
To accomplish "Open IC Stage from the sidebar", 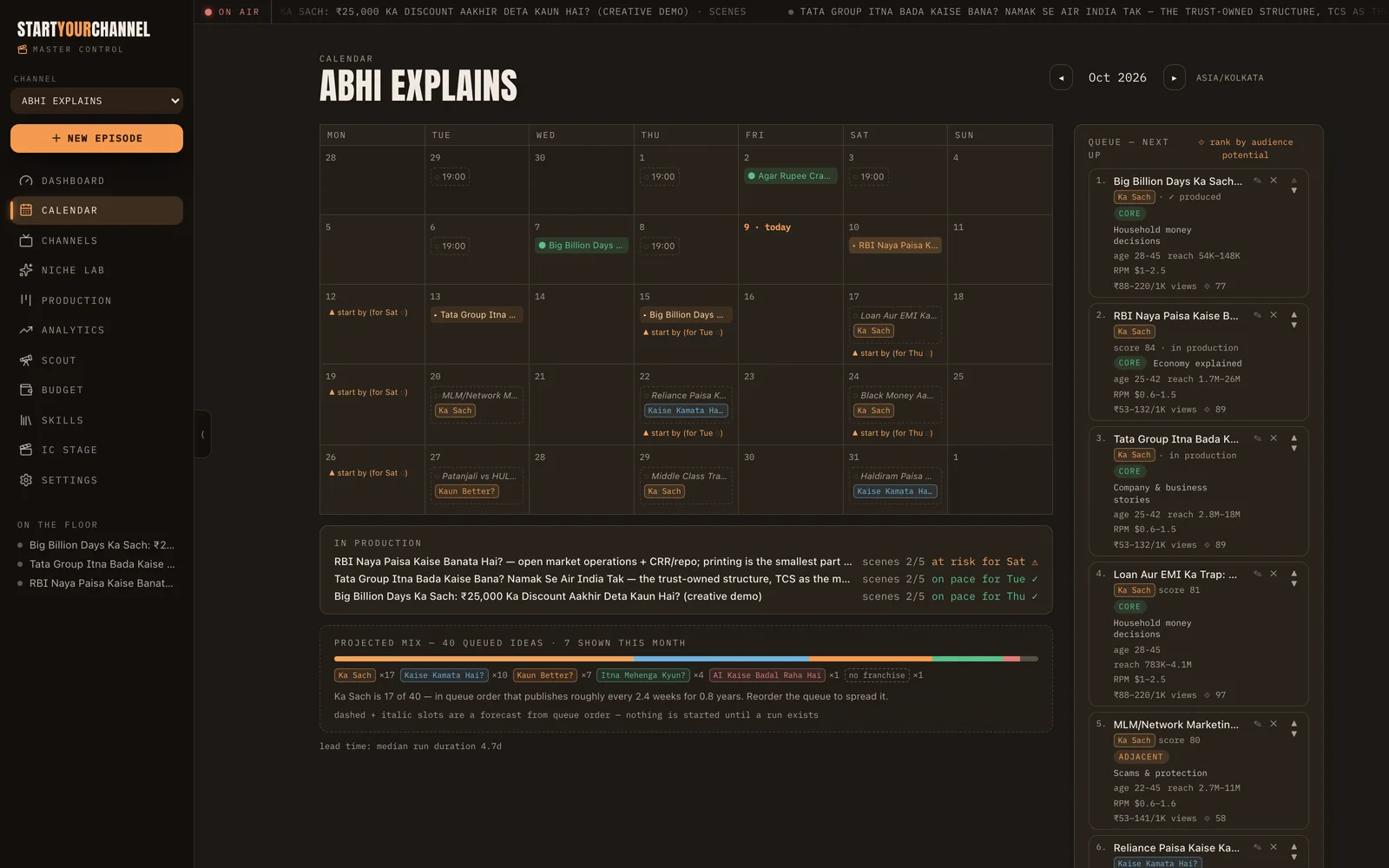I will tap(96, 450).
